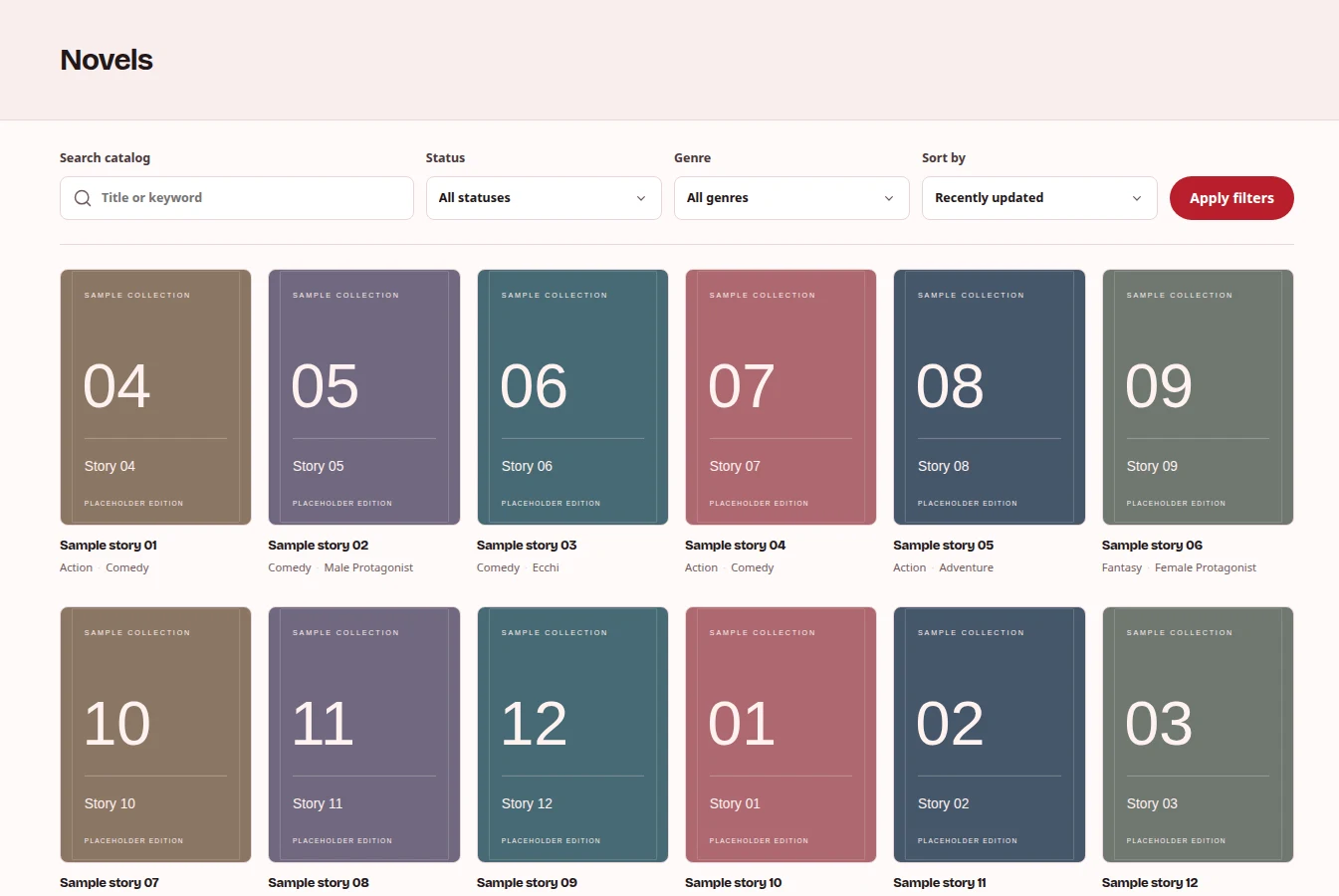Open the Story 09 cover thumbnail
The width and height of the screenshot is (1339, 896).
click(1198, 397)
